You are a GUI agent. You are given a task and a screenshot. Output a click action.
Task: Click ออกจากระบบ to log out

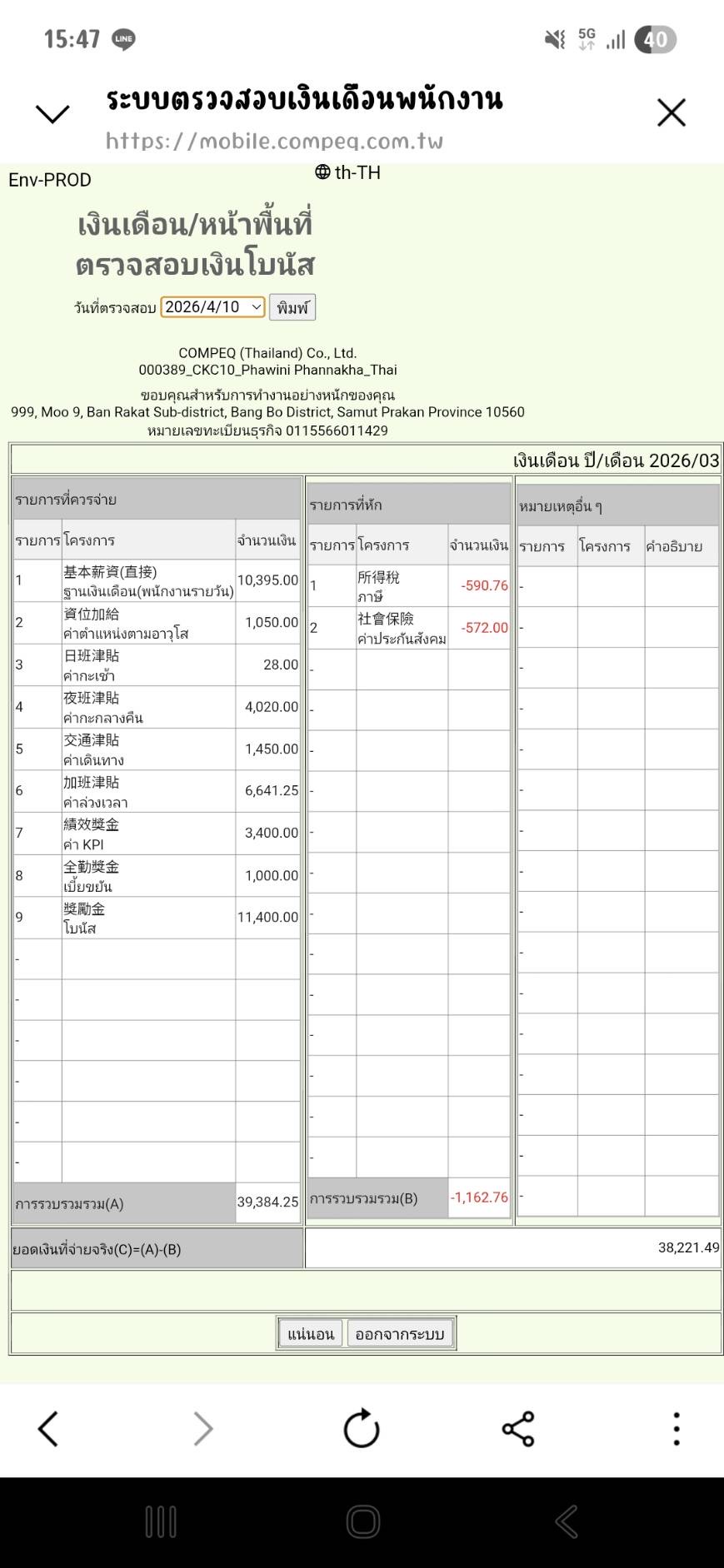400,1334
